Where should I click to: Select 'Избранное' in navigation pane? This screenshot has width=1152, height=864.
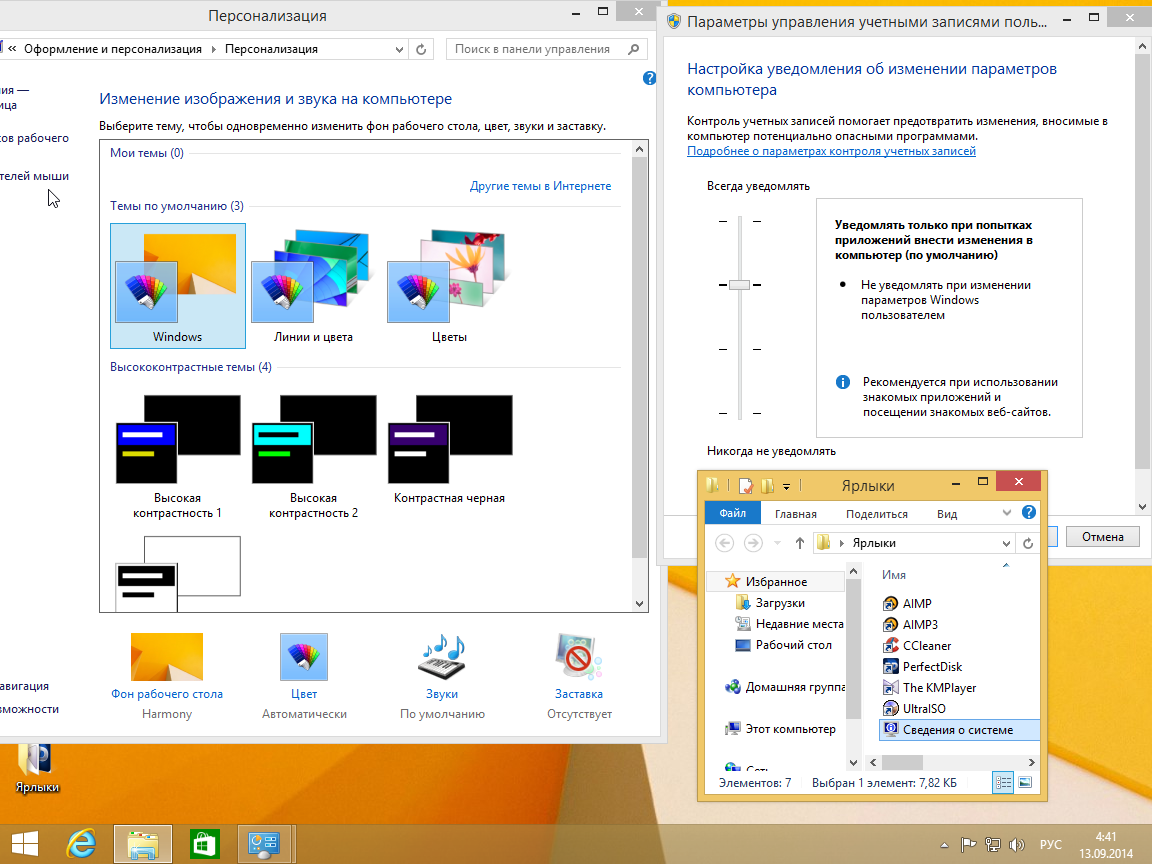(x=776, y=581)
